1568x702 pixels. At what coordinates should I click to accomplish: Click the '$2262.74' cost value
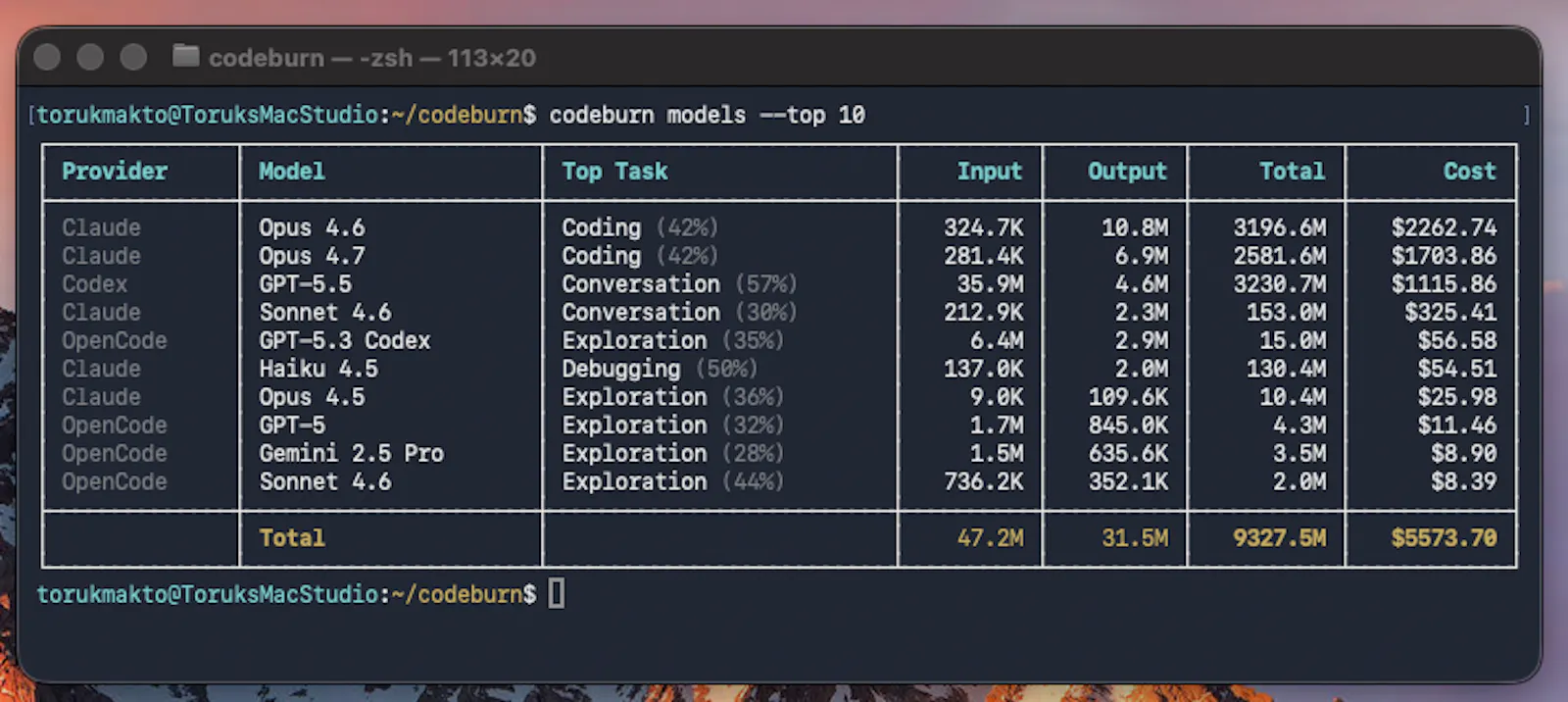1445,227
